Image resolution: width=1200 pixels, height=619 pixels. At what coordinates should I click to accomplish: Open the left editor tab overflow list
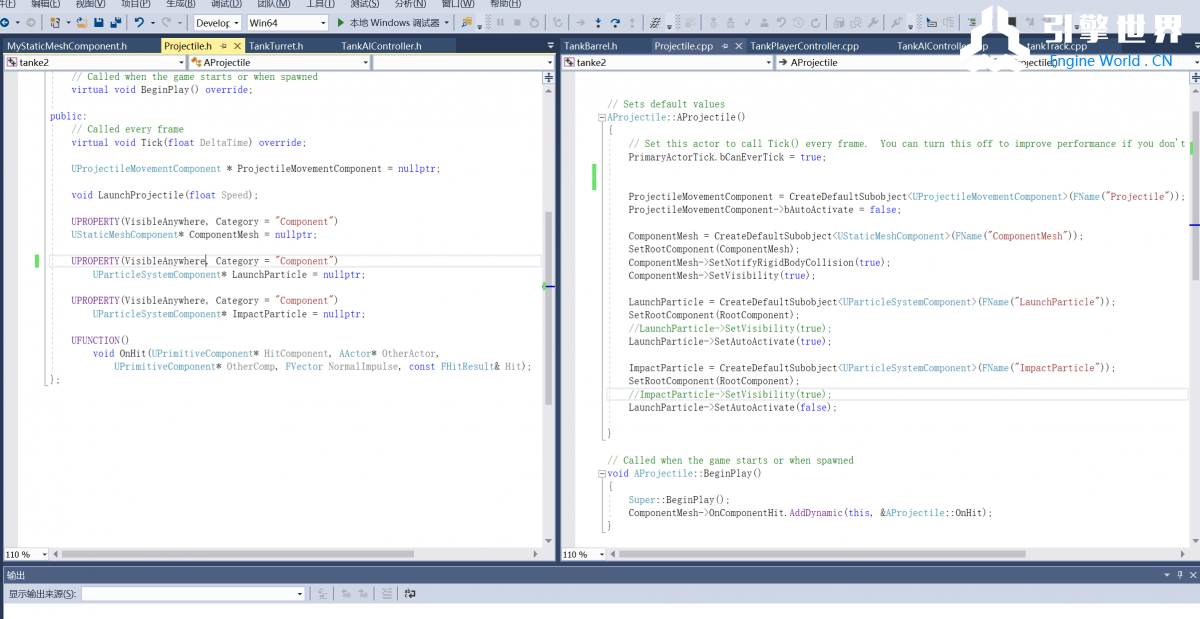click(551, 46)
